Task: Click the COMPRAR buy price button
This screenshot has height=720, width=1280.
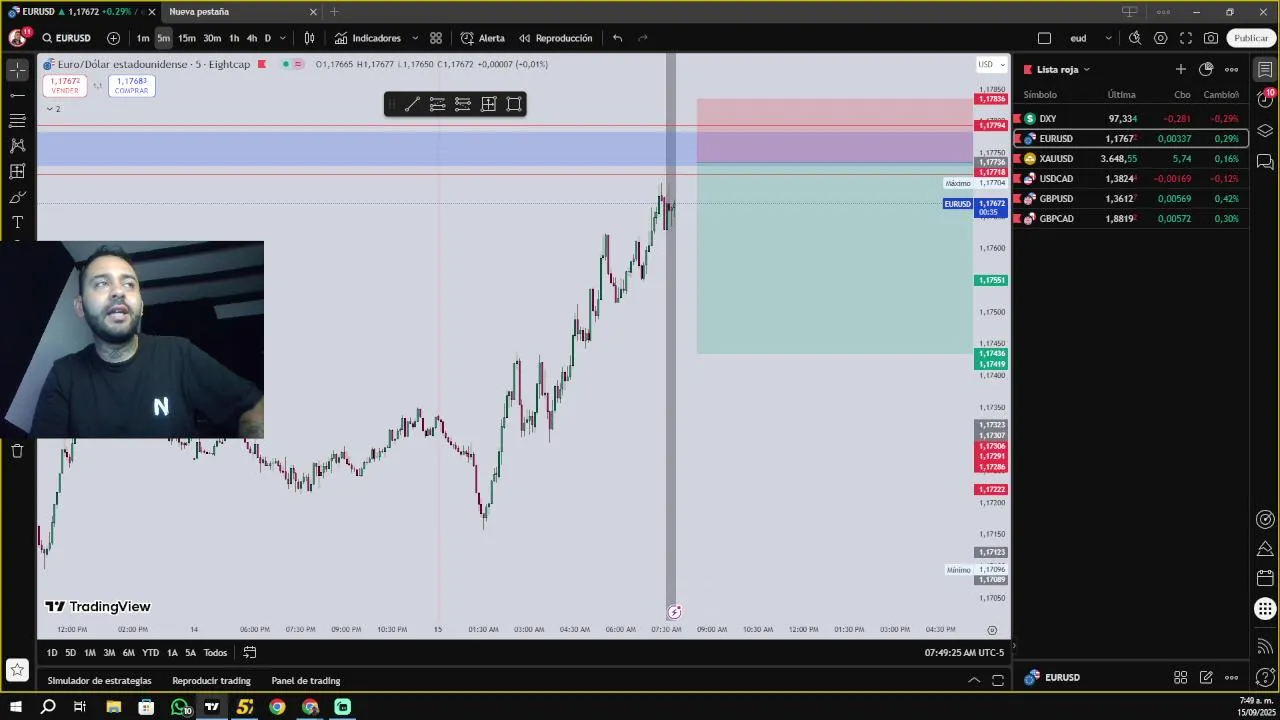Action: 131,86
